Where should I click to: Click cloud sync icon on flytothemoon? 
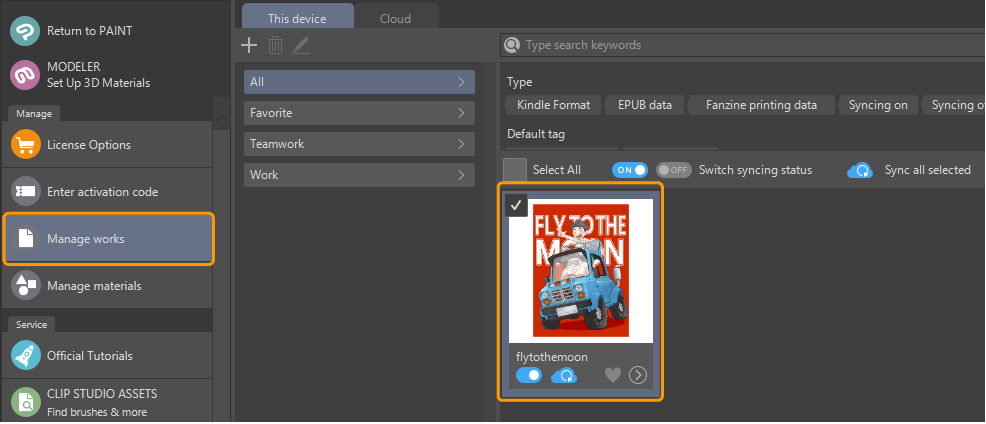point(564,376)
